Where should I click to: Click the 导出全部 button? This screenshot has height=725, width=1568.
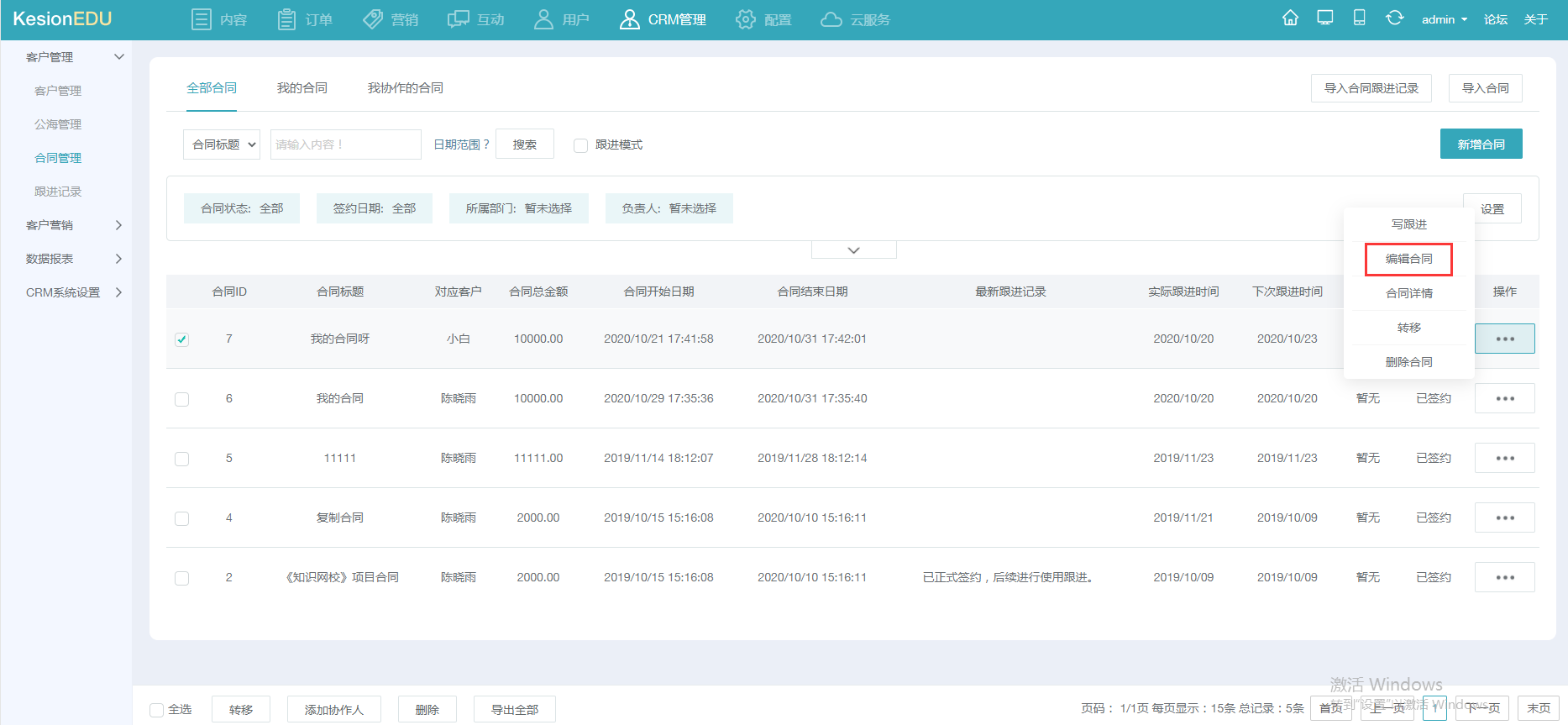515,710
